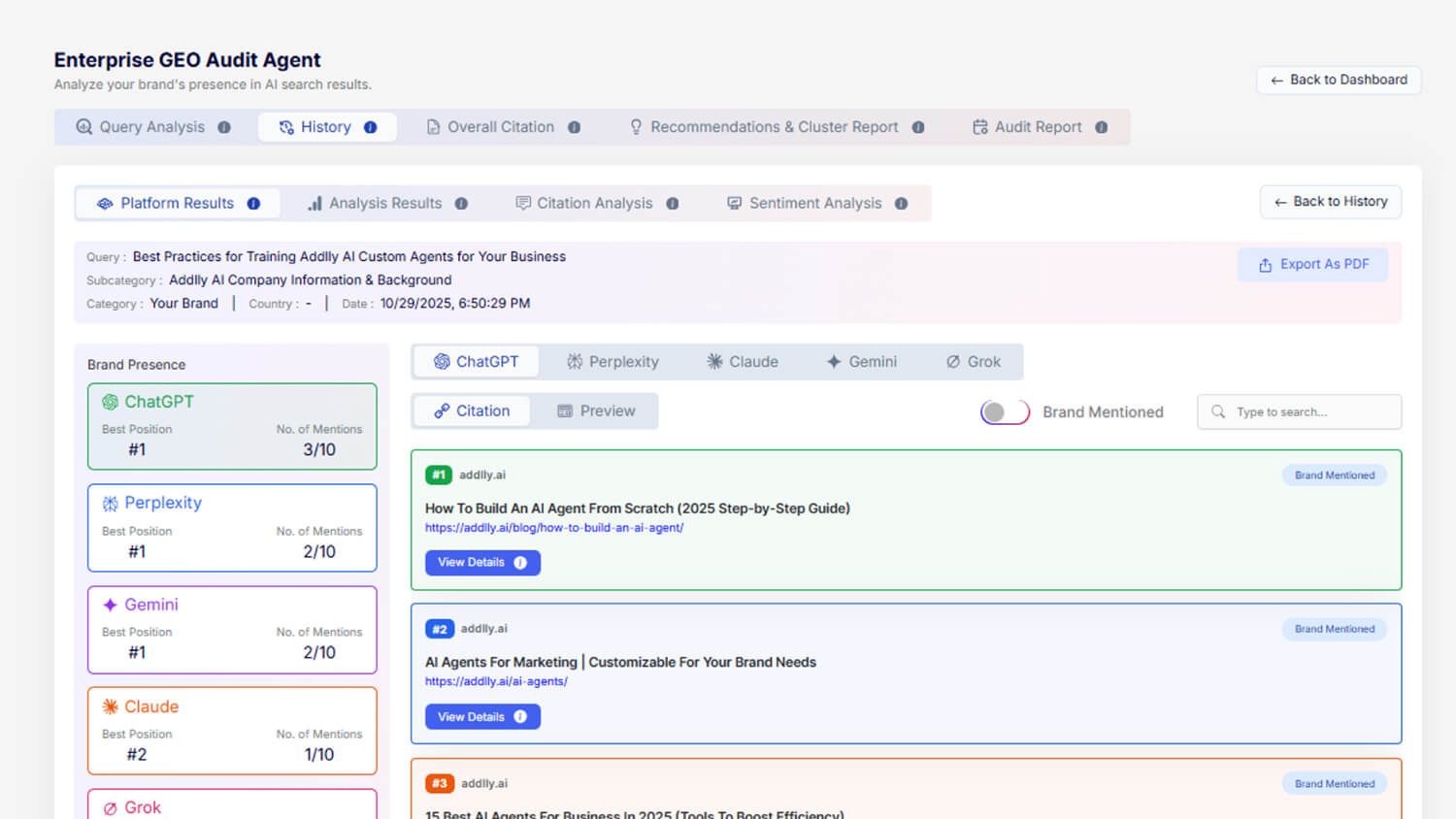Click Recommendations & Cluster Report info icon
This screenshot has width=1456, height=819.
click(x=918, y=127)
